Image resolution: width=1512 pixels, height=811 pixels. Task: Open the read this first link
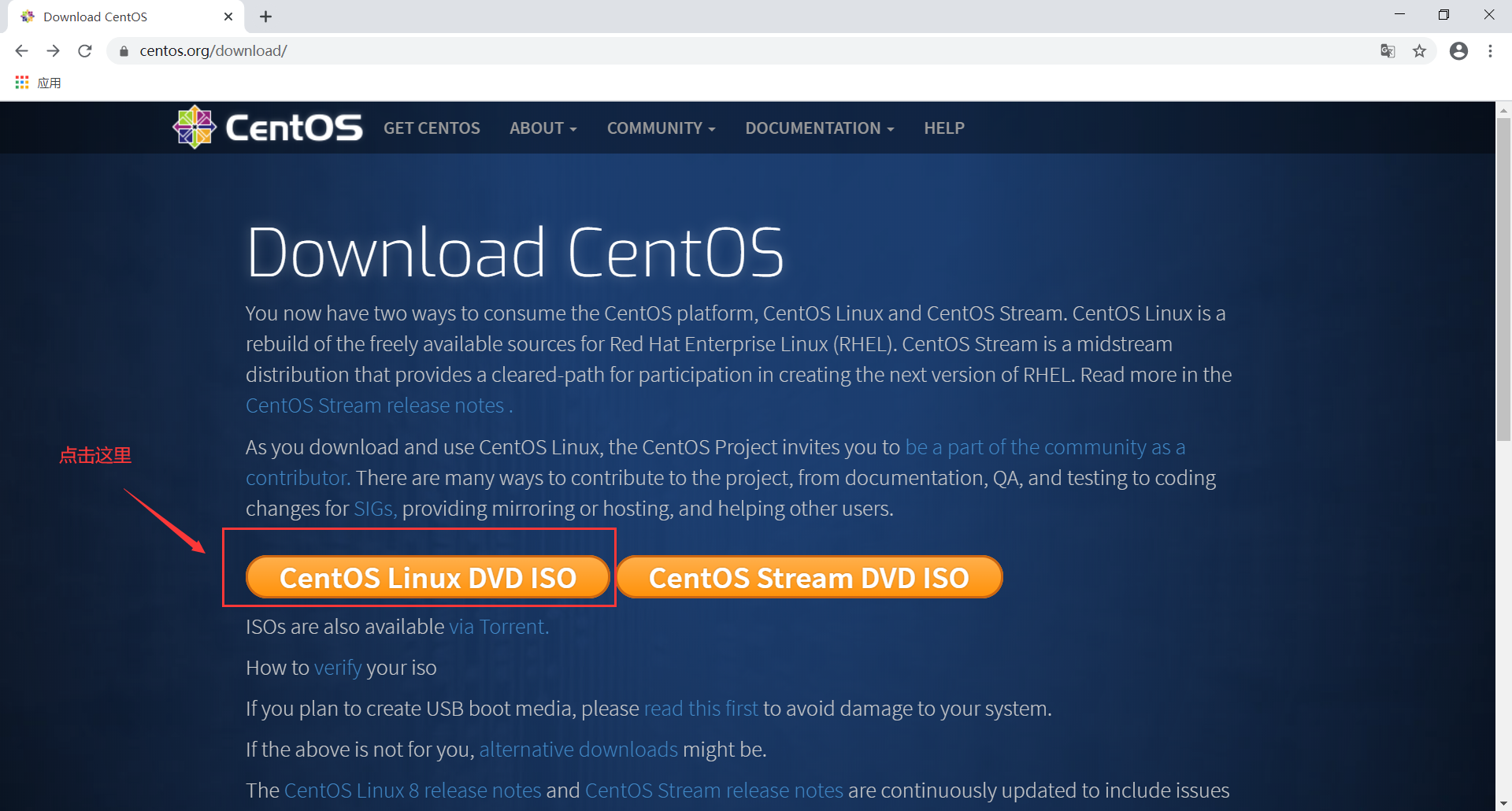pos(701,709)
